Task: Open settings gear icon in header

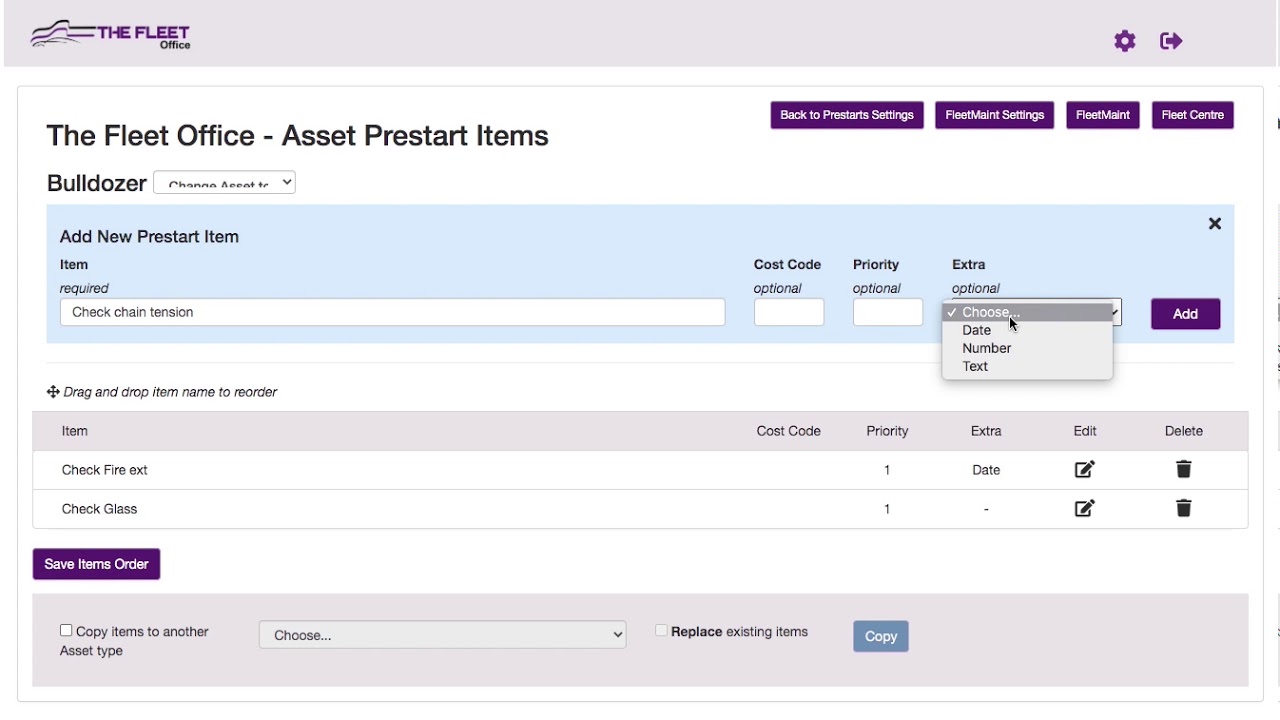Action: (1125, 41)
